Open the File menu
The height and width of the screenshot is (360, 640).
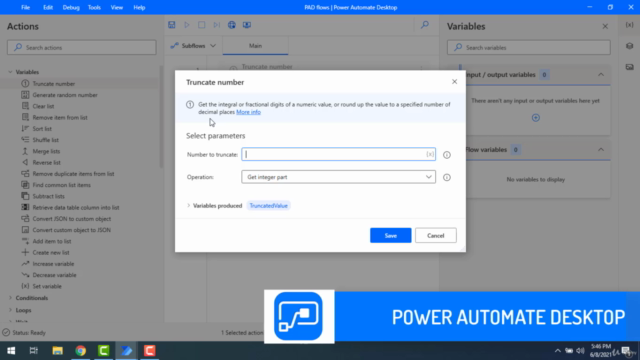click(25, 7)
